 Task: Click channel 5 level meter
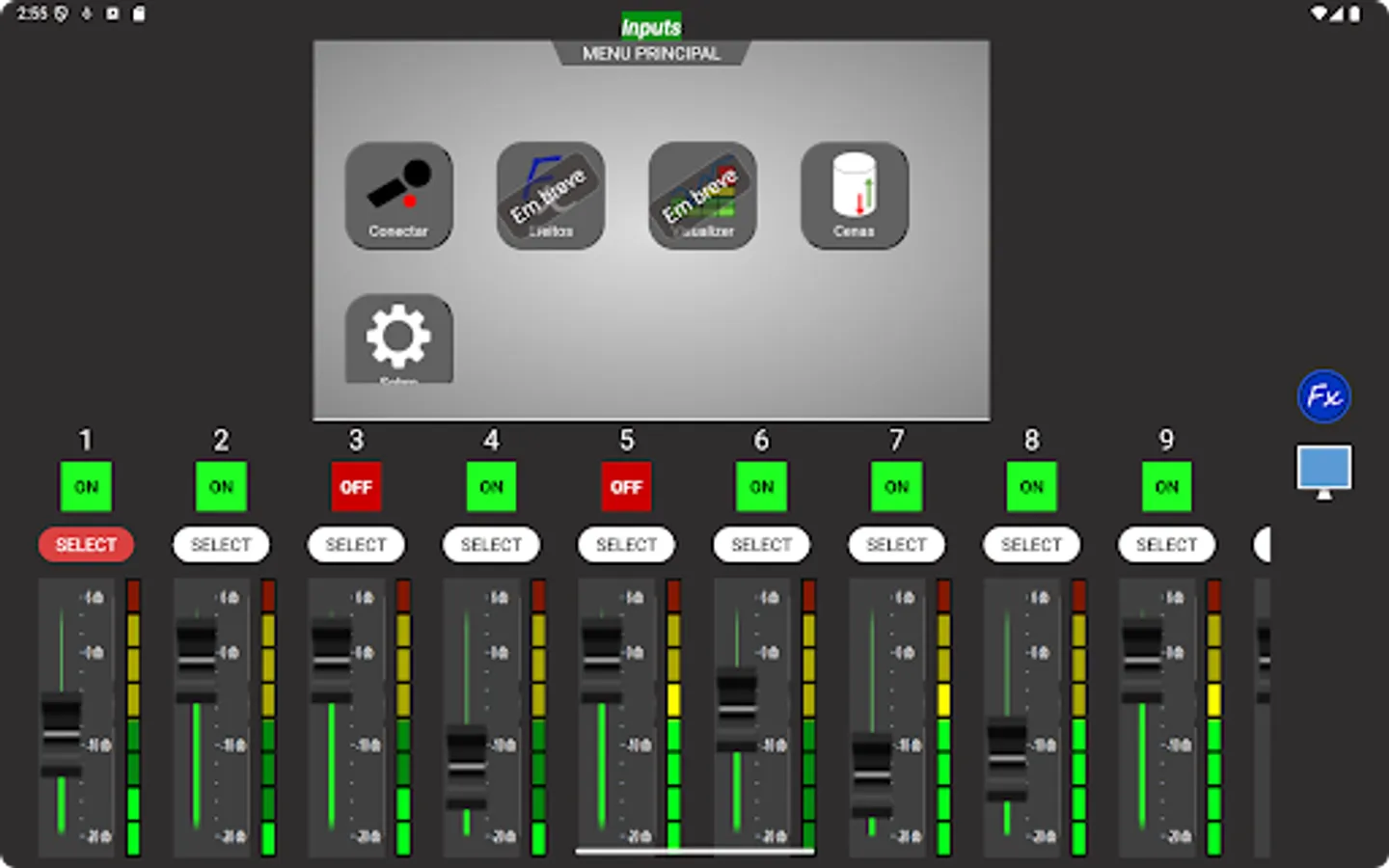(673, 718)
